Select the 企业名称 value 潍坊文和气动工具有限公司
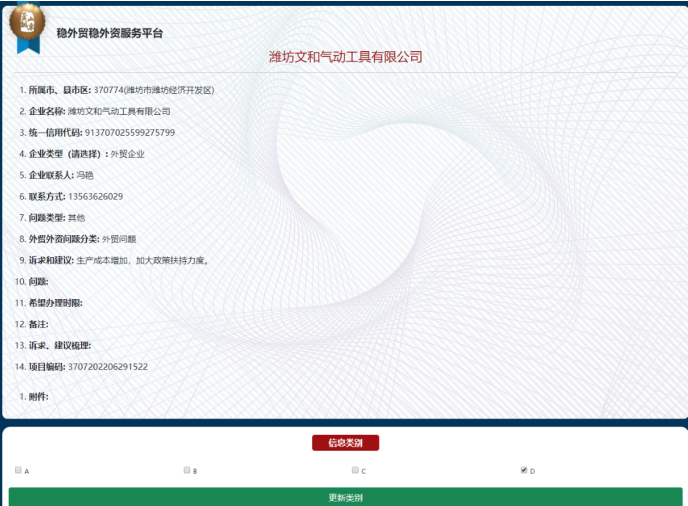 (x=119, y=111)
